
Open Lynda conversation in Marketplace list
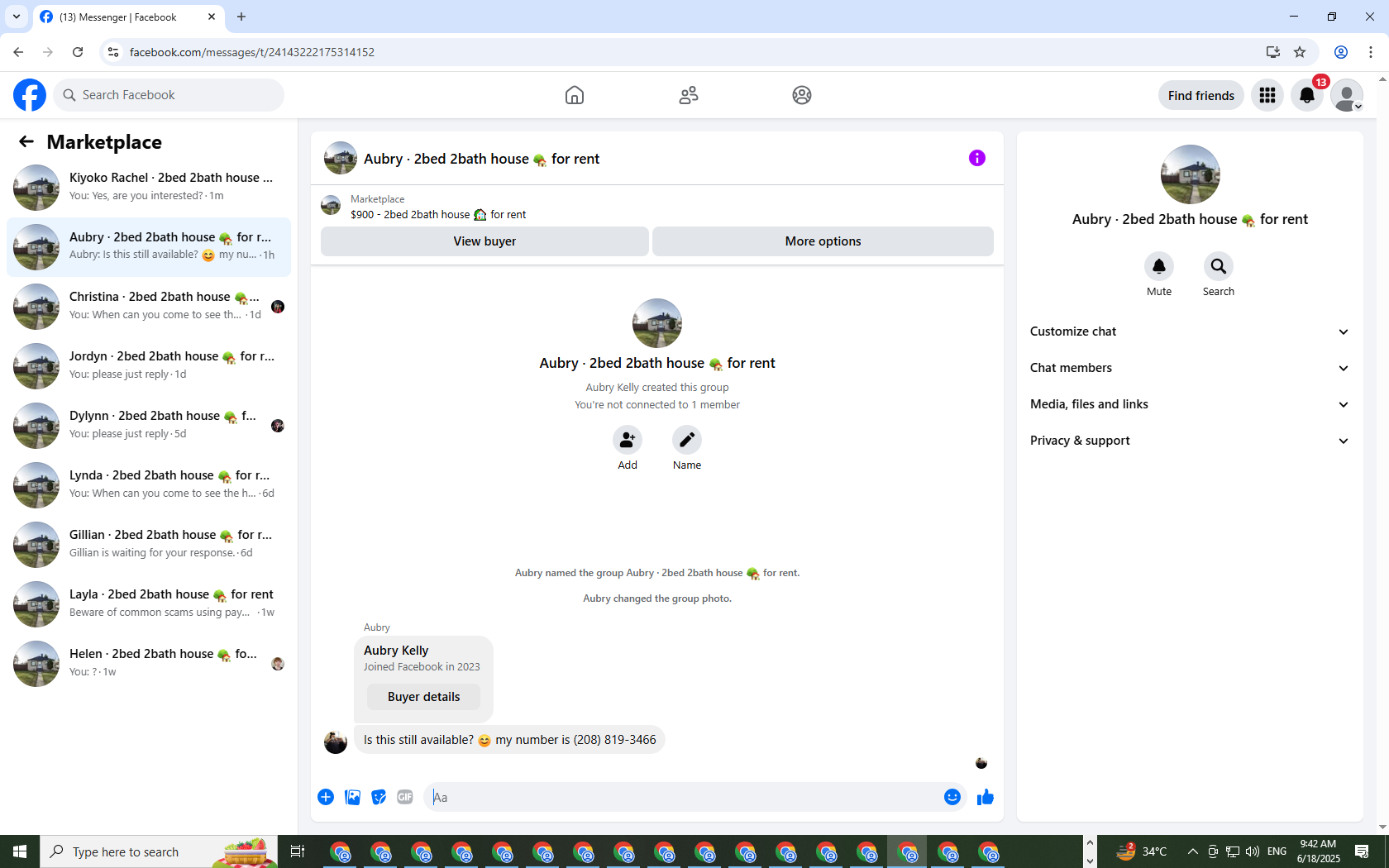(x=149, y=484)
